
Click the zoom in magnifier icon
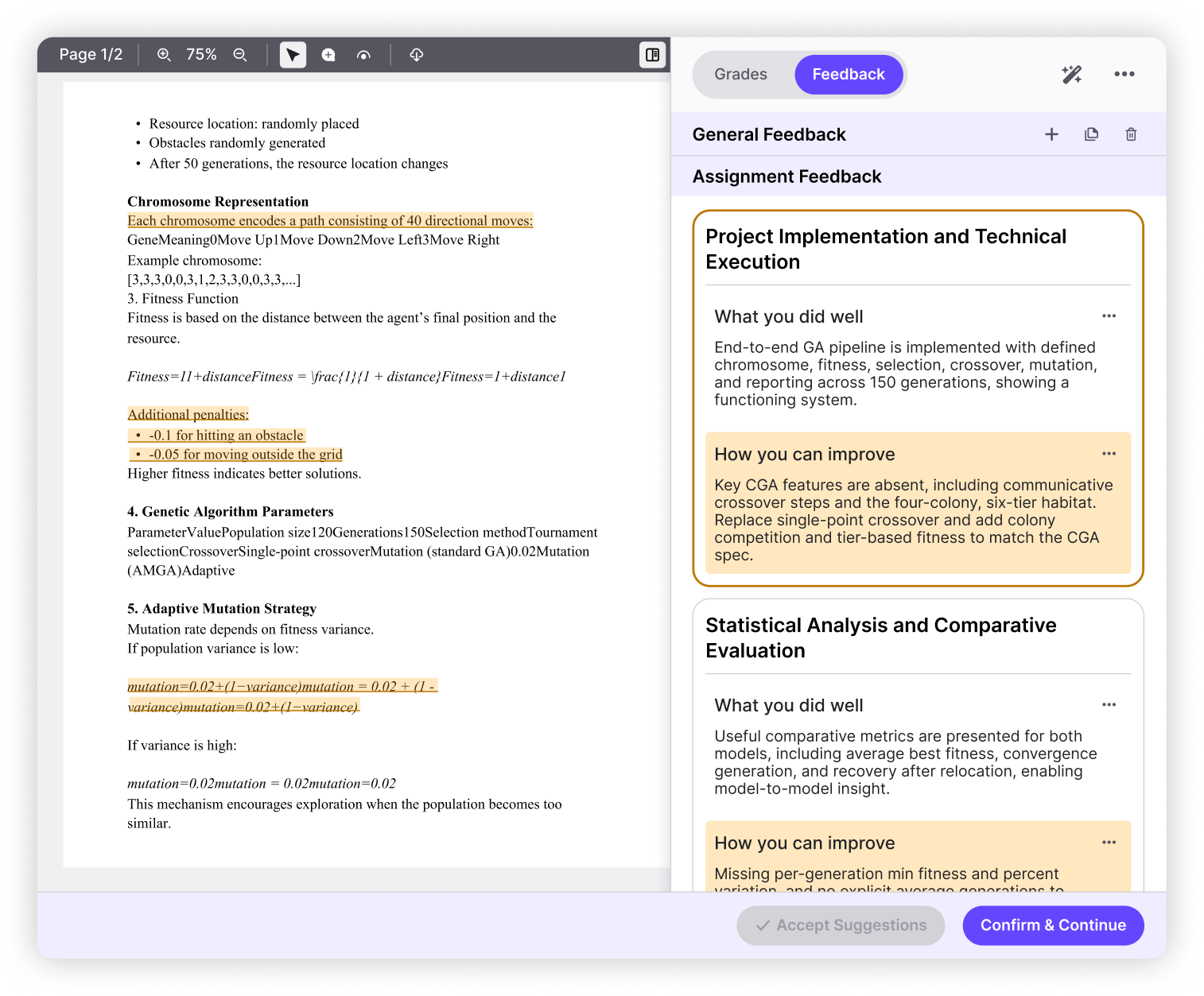pyautogui.click(x=164, y=55)
